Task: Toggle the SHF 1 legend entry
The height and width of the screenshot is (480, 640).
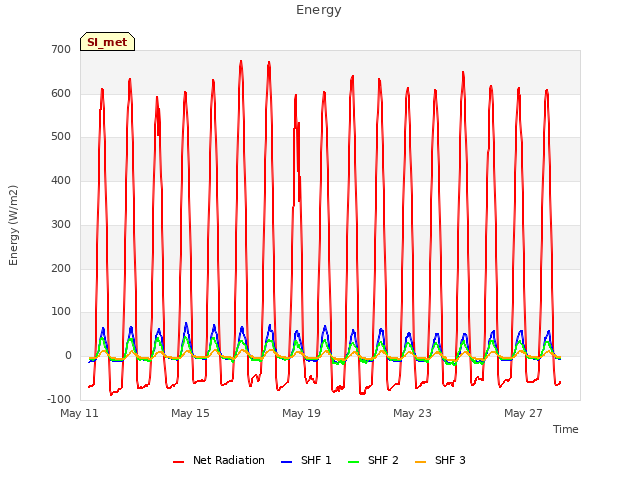Action: point(307,460)
